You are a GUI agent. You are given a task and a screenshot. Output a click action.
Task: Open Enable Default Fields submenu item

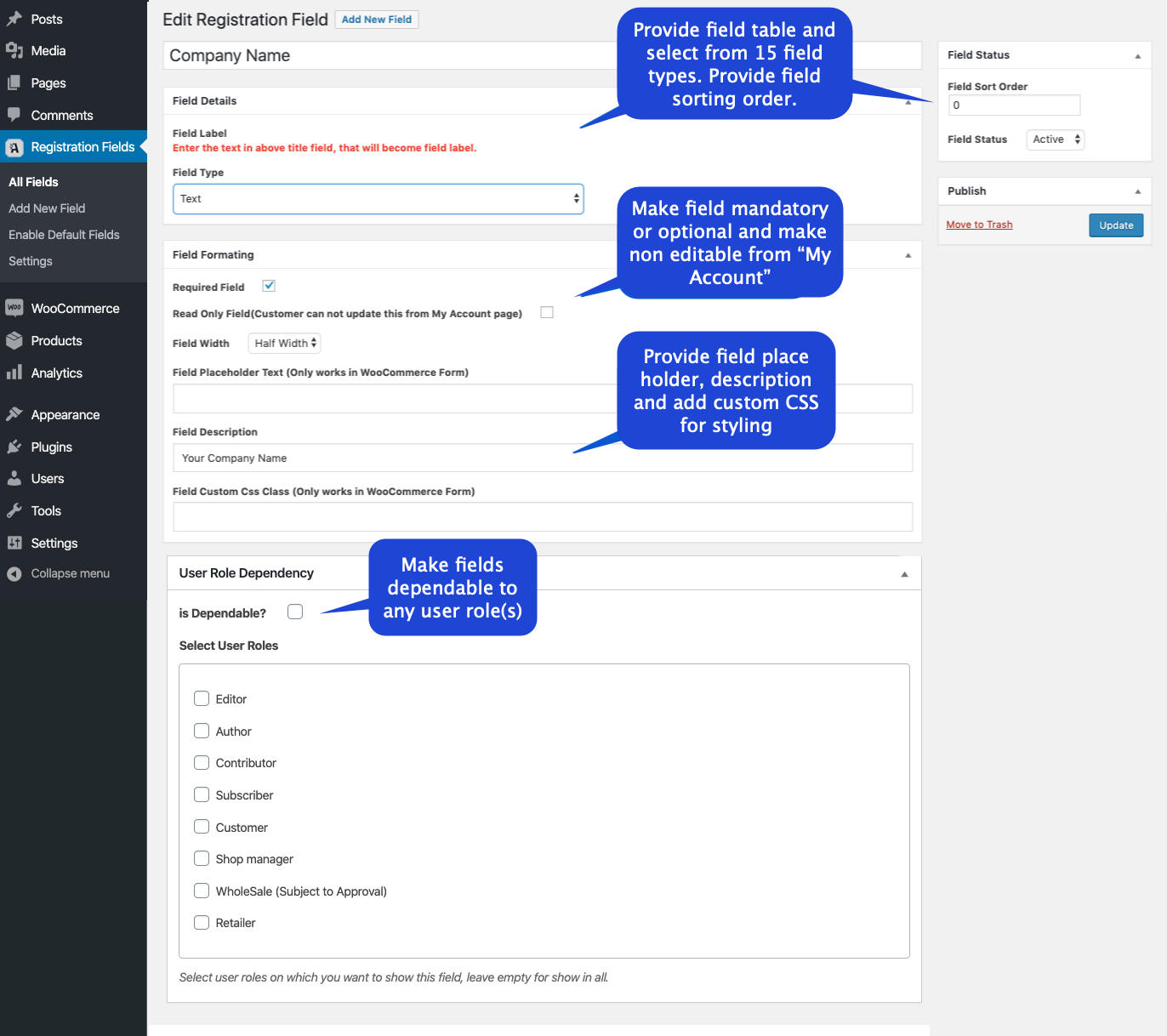[x=64, y=235]
